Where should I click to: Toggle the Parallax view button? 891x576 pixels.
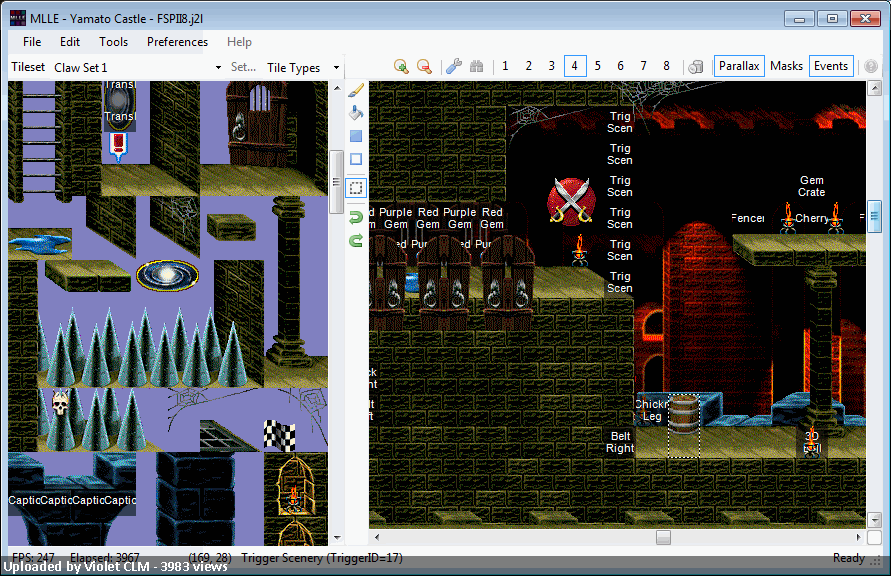(x=739, y=66)
